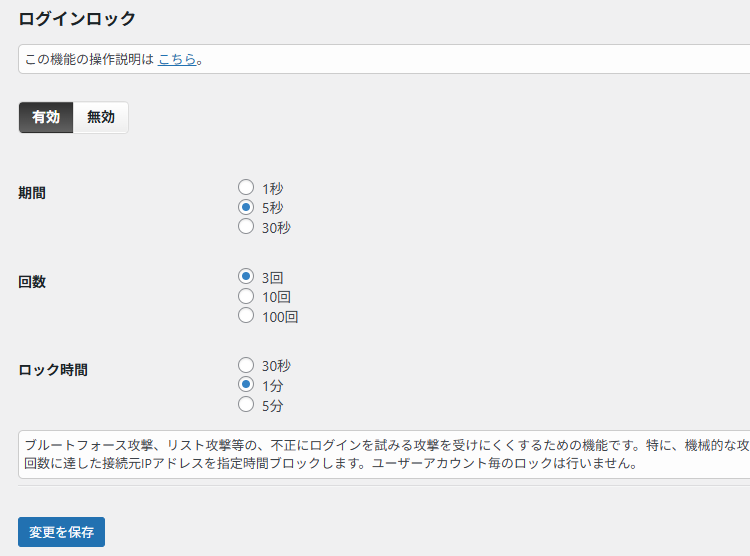Switch login lock to 無効
The image size is (750, 556).
click(101, 118)
